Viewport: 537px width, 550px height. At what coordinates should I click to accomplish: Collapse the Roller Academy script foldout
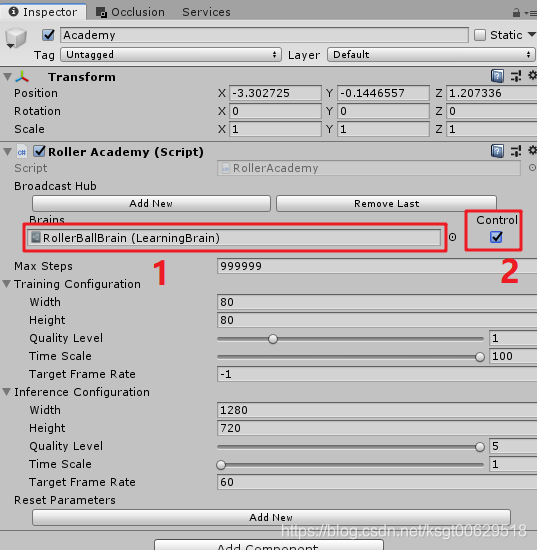[7, 152]
